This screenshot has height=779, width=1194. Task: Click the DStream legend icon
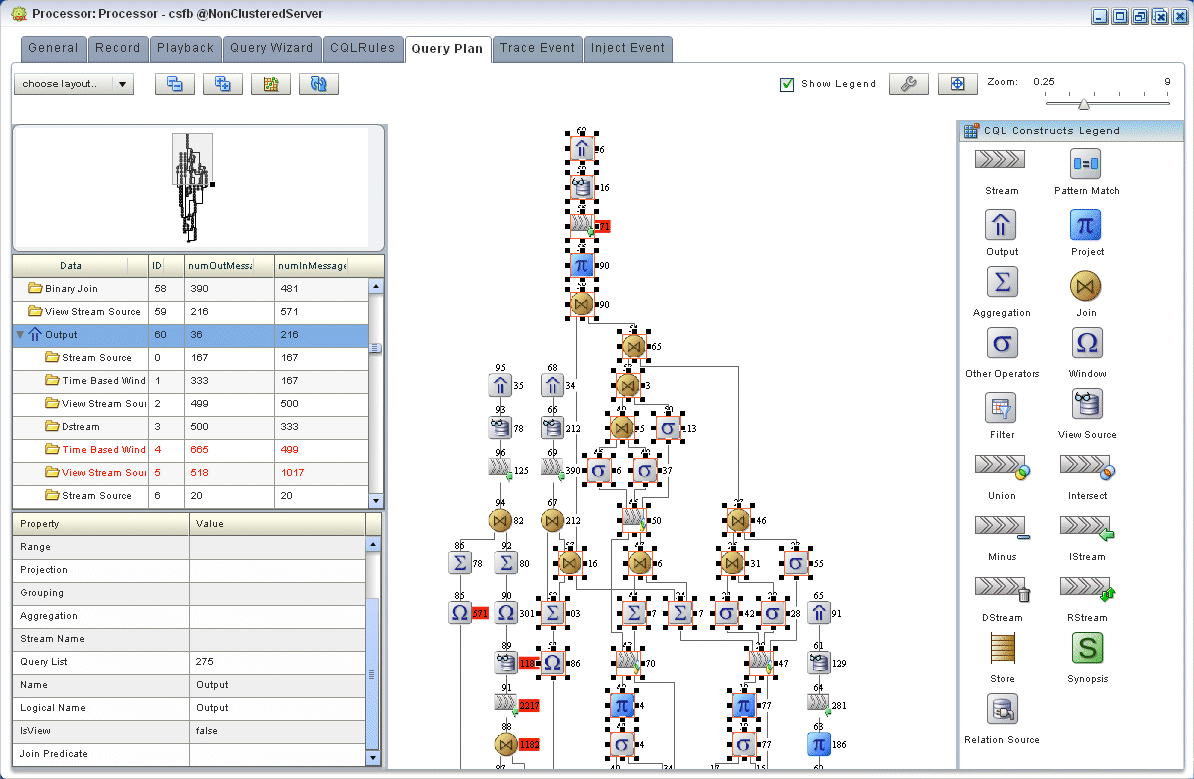click(x=1002, y=588)
